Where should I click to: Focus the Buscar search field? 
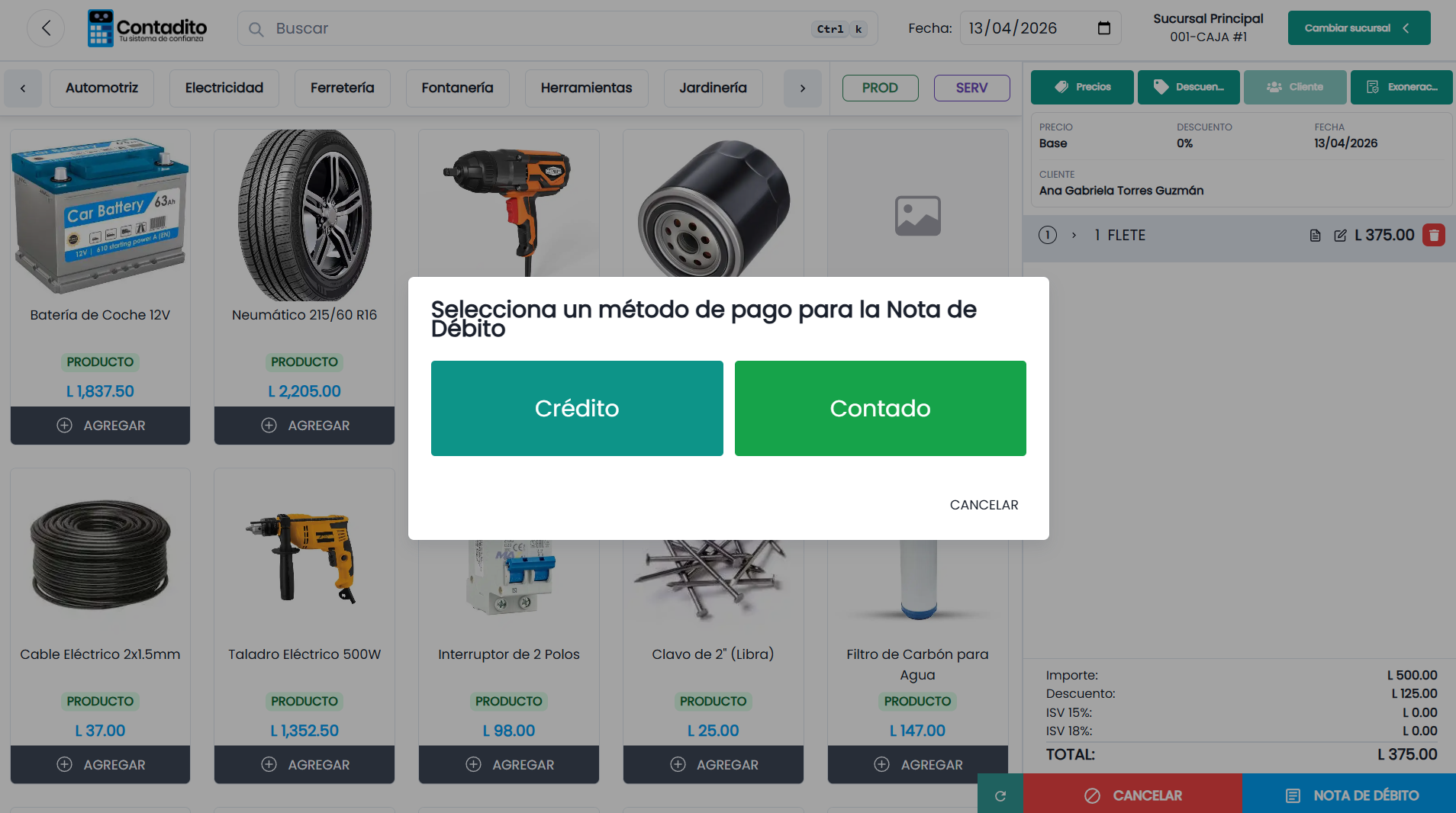pyautogui.click(x=557, y=28)
